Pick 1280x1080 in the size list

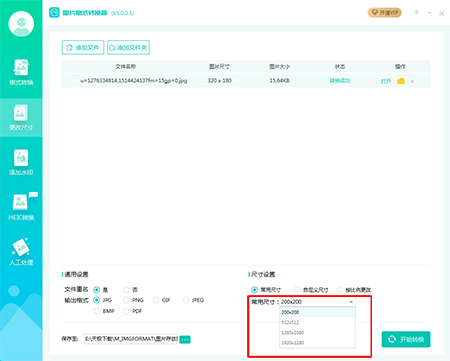pos(317,332)
